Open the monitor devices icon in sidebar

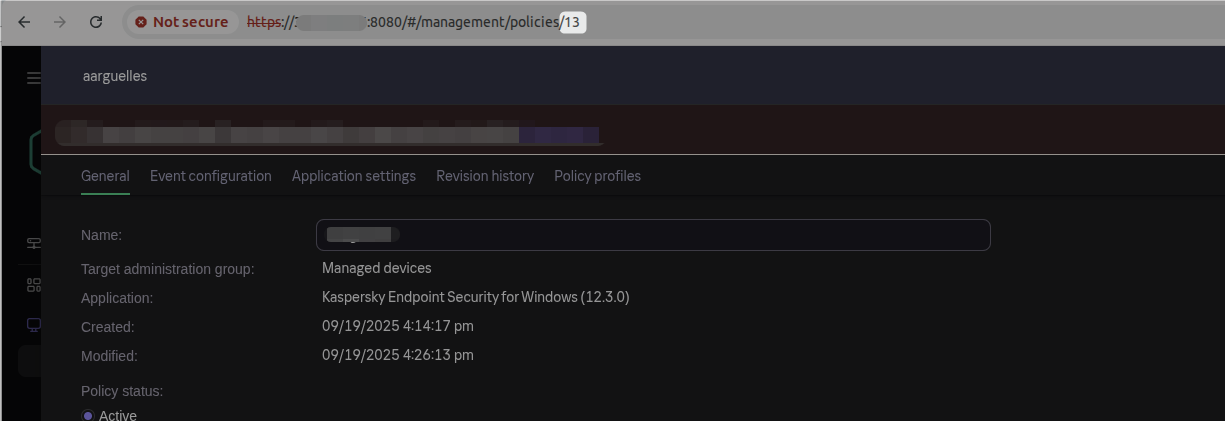[33, 324]
